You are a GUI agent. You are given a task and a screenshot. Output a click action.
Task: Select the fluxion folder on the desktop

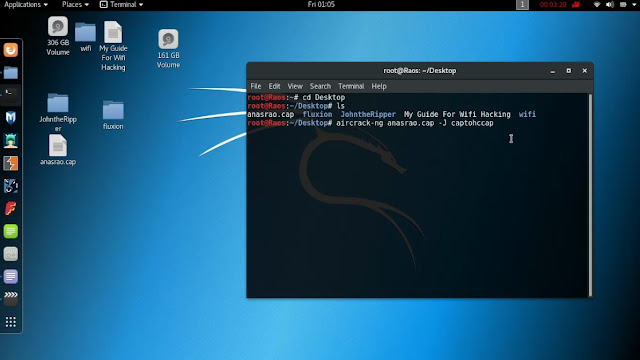tap(113, 115)
